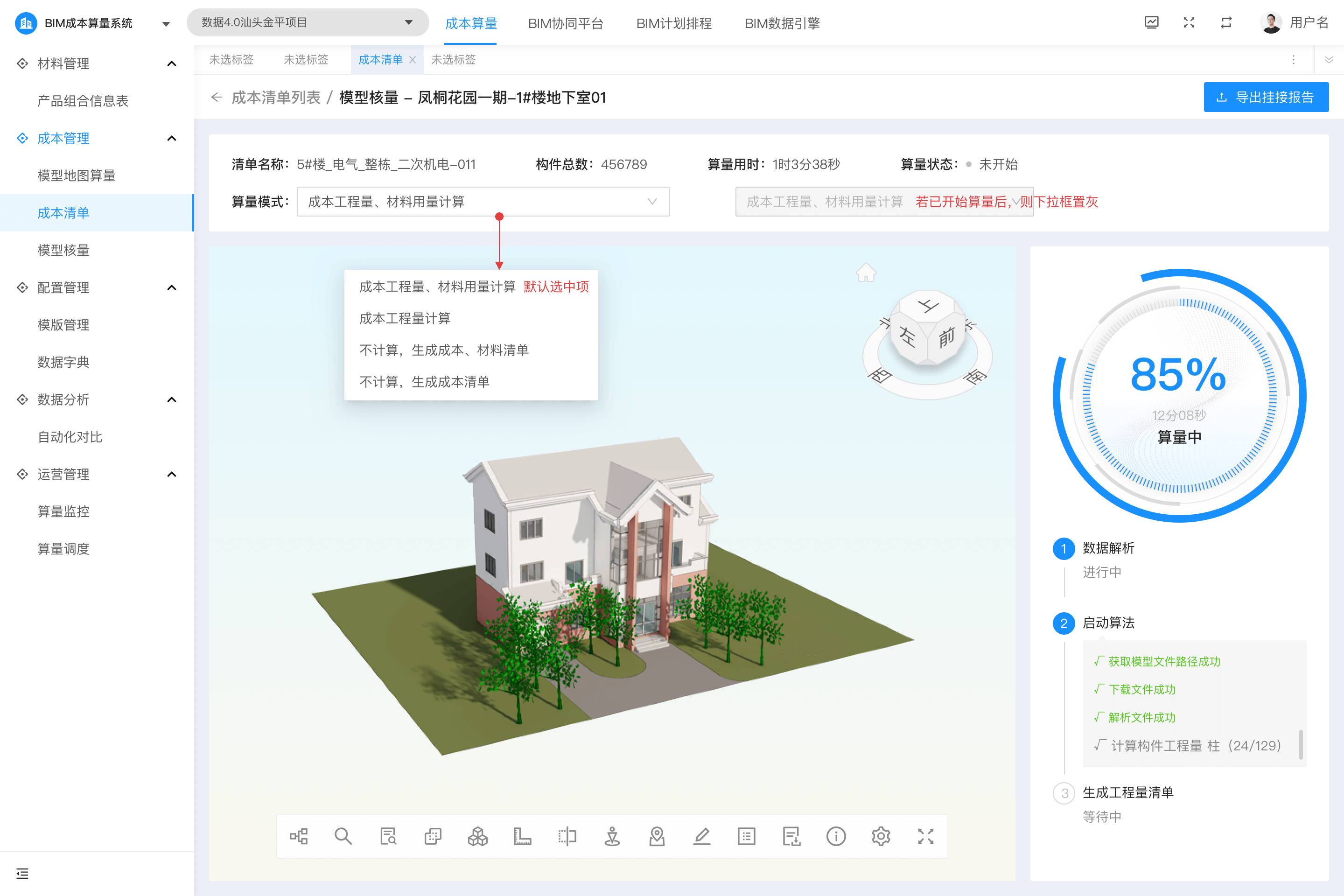The width and height of the screenshot is (1344, 896).
Task: Switch to the BIM协同平台 top tab
Action: click(565, 23)
